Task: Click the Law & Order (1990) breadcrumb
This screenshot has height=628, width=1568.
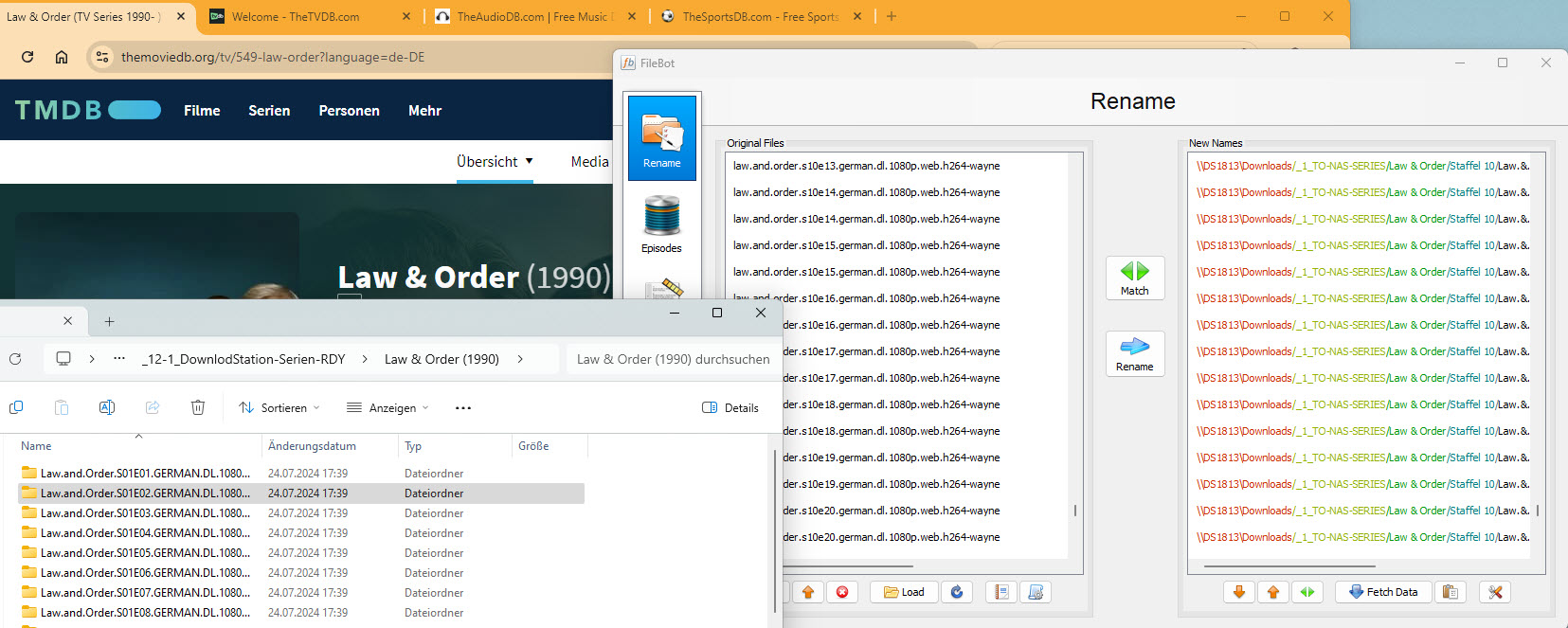Action: point(442,359)
